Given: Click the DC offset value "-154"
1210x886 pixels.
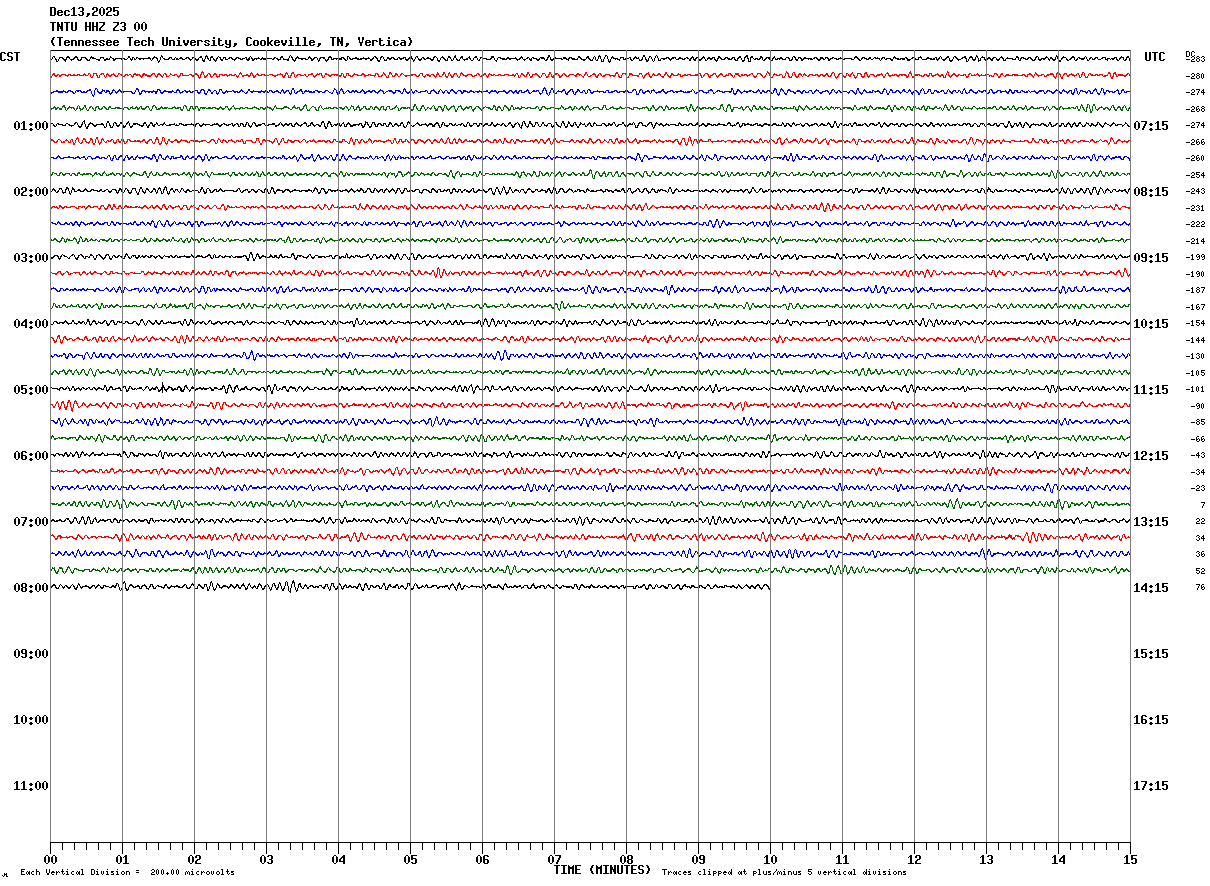Looking at the screenshot, I should [1196, 324].
